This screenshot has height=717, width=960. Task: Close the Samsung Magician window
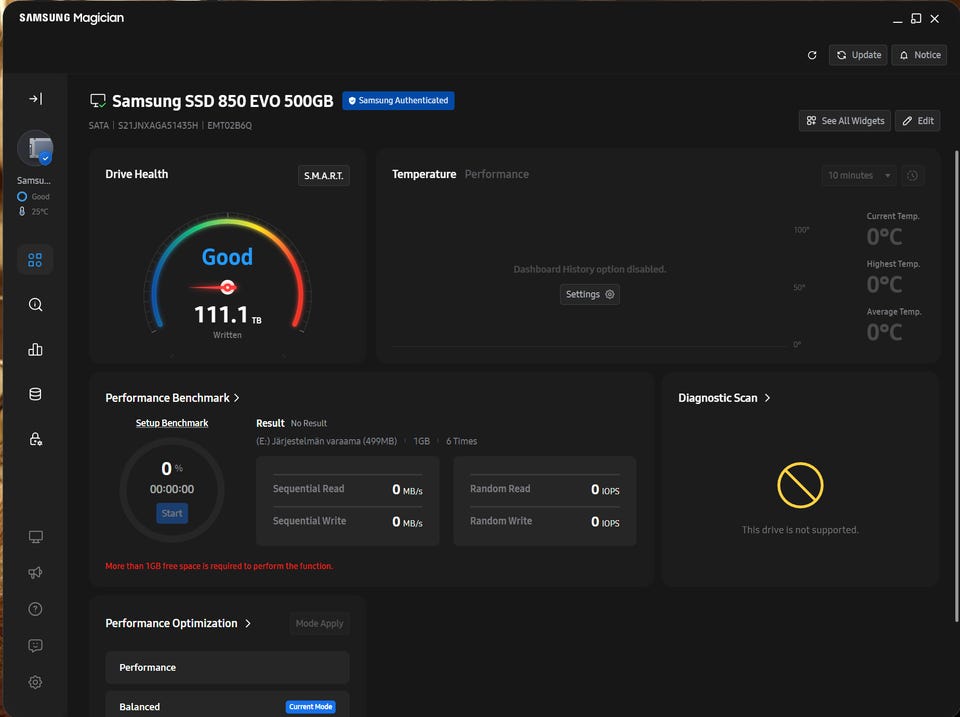point(935,19)
